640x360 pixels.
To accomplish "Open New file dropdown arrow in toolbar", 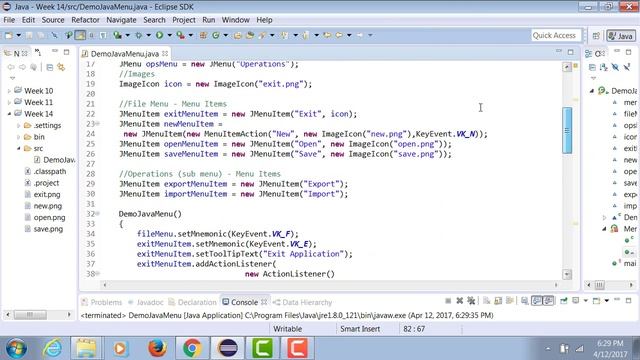I will tap(18, 36).
